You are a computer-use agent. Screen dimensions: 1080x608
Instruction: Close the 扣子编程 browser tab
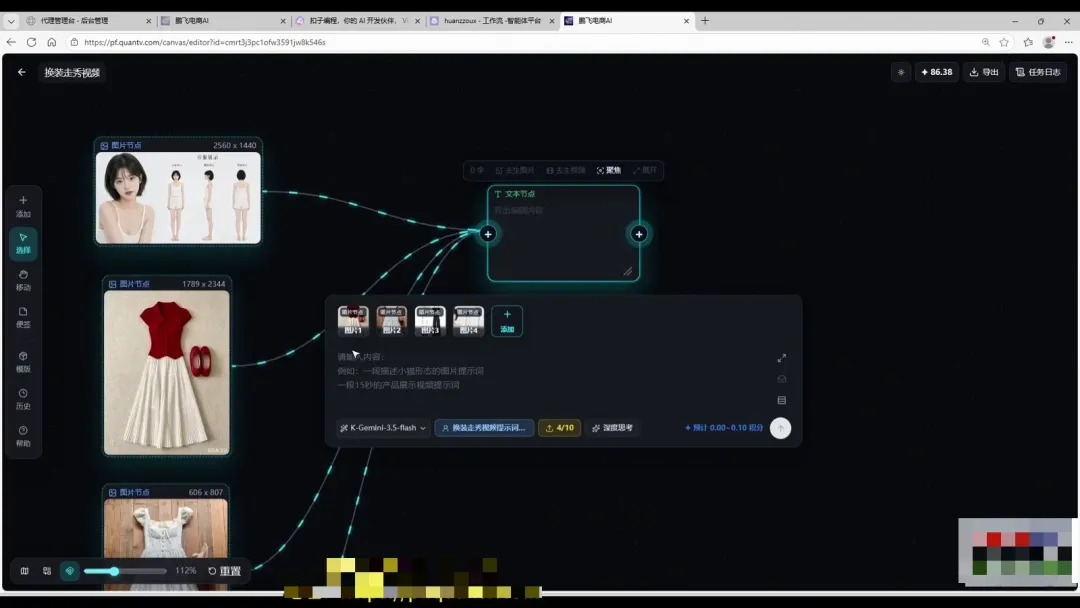point(417,21)
